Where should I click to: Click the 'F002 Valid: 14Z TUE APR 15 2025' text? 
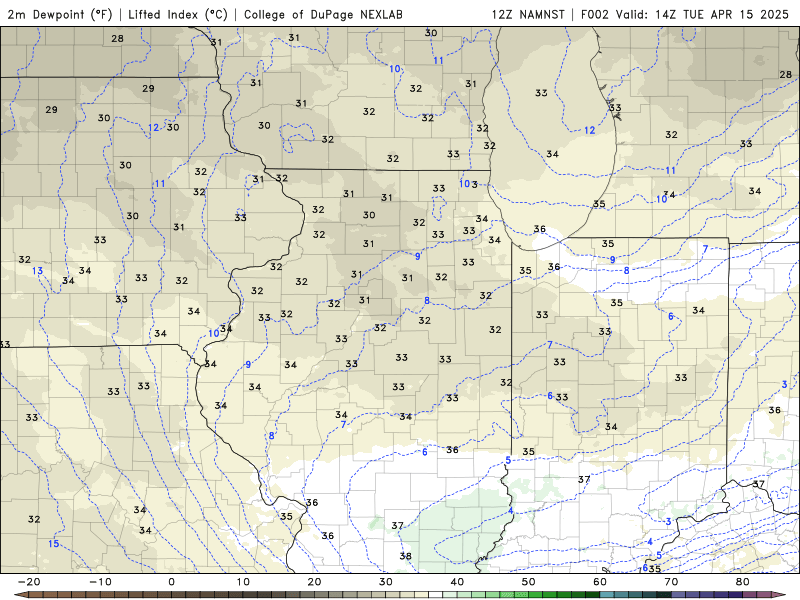(x=685, y=14)
